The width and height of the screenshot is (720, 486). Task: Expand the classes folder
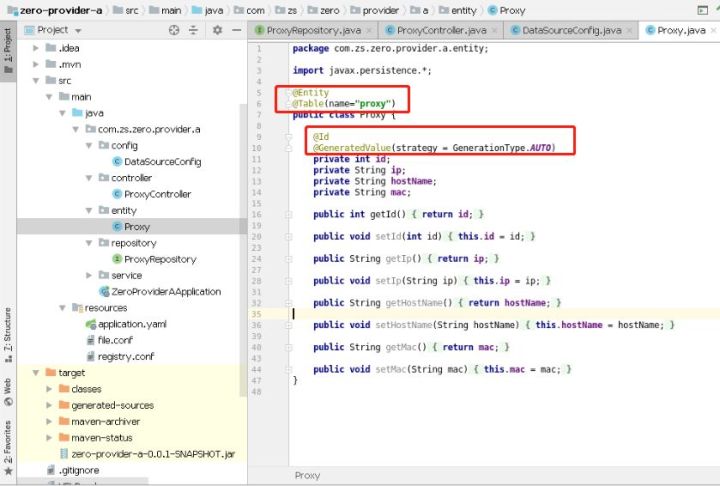click(x=49, y=389)
